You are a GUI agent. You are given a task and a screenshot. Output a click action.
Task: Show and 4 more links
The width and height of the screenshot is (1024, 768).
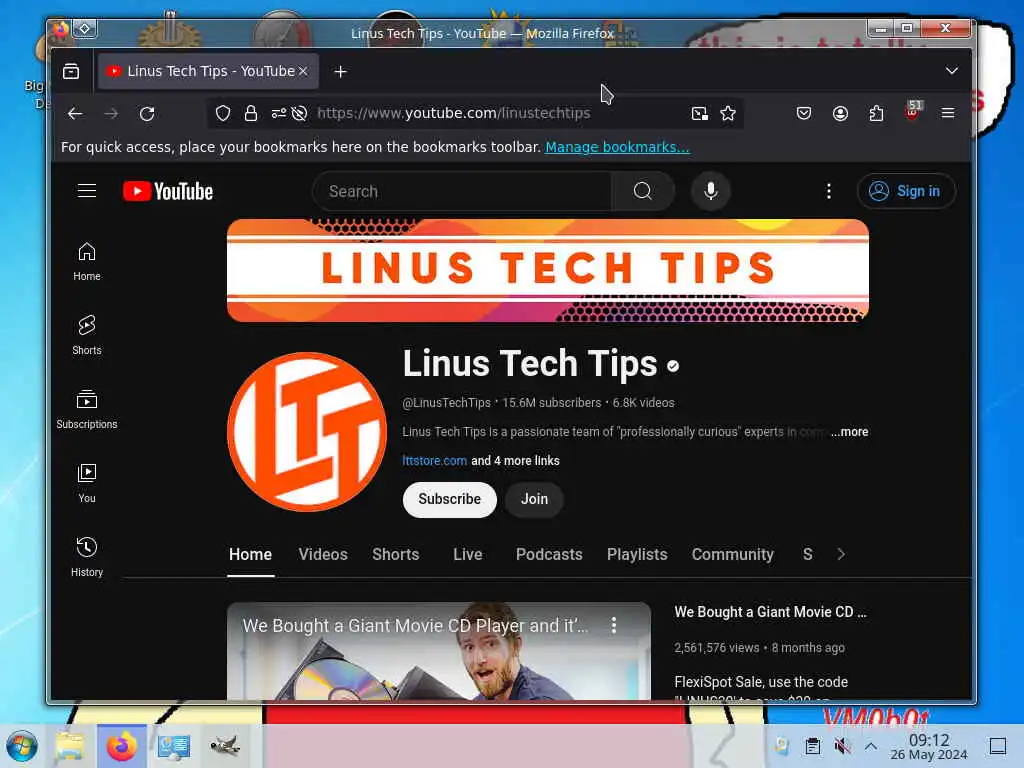(x=515, y=460)
